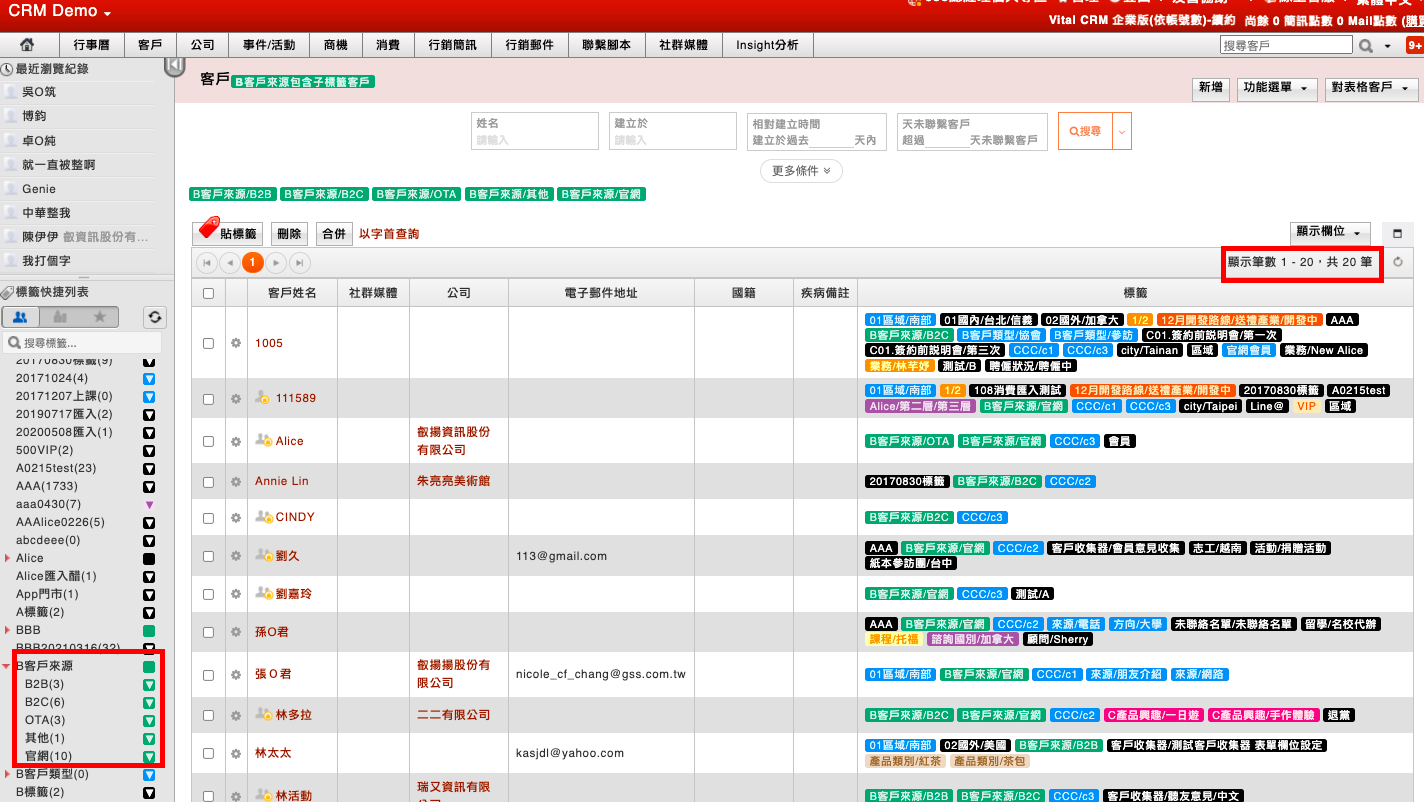Open the Insight分析 menu
1424x802 pixels.
coord(767,45)
